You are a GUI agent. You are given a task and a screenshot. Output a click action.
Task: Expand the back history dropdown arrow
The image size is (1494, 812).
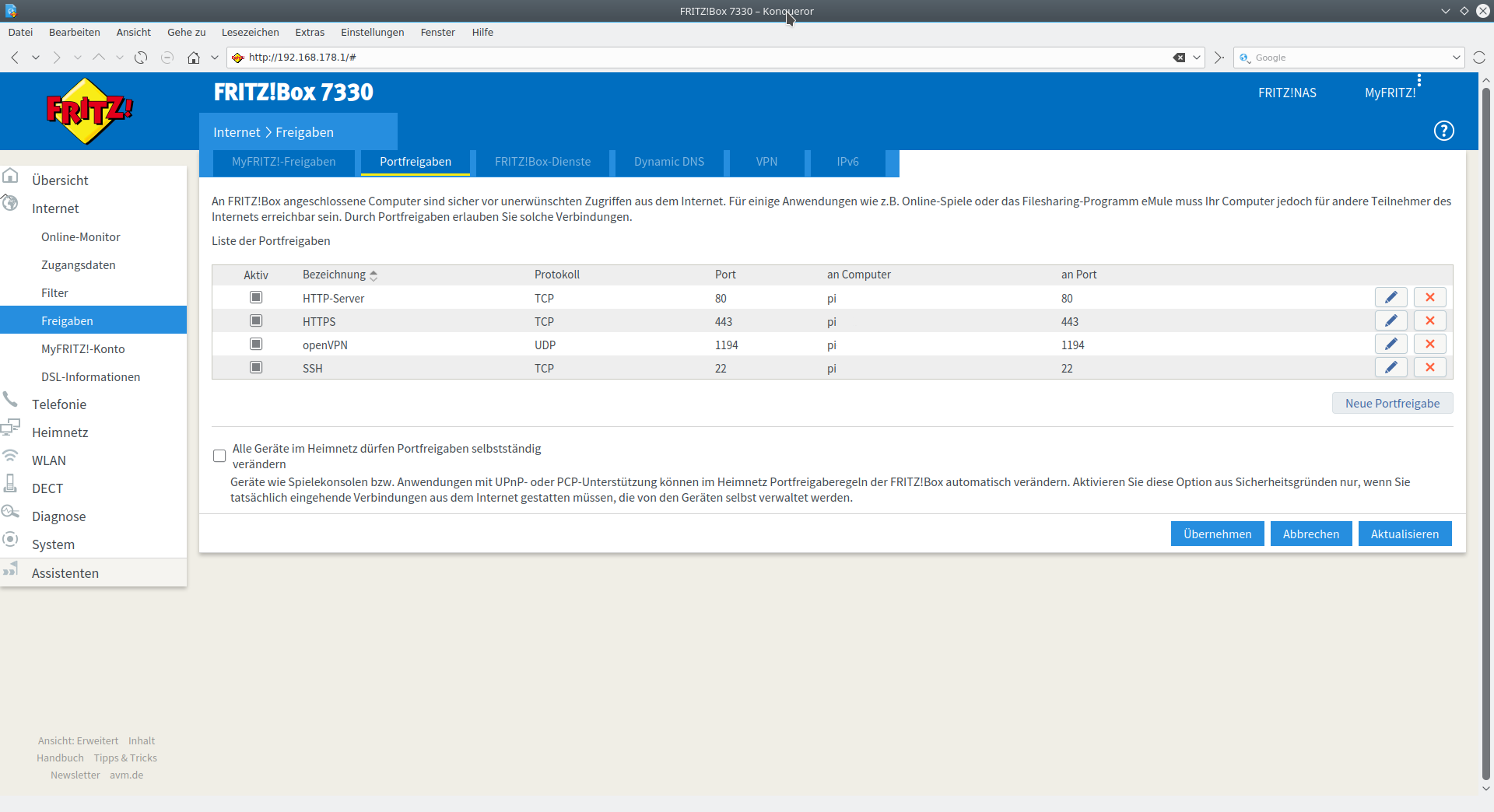pyautogui.click(x=36, y=58)
